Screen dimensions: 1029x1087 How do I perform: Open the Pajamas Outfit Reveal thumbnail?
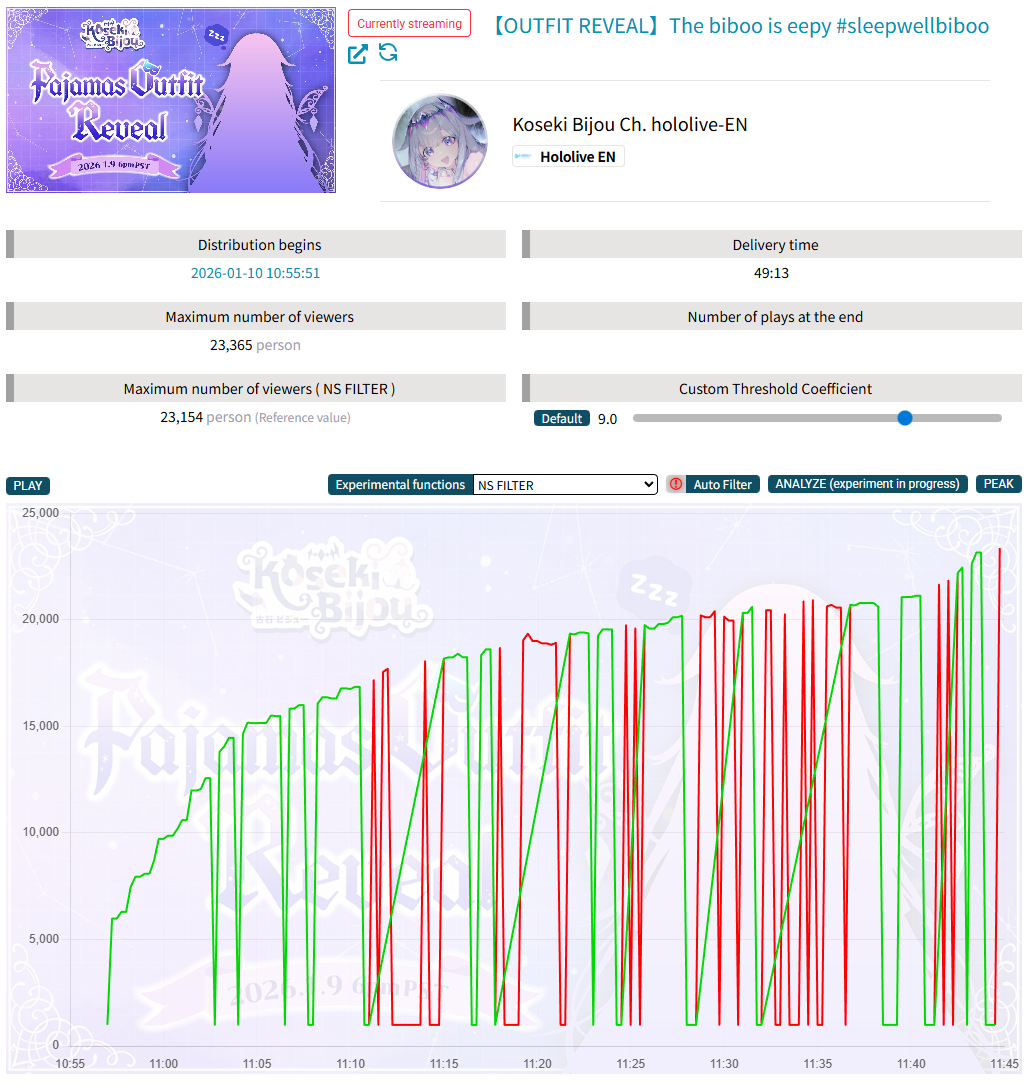coord(171,101)
